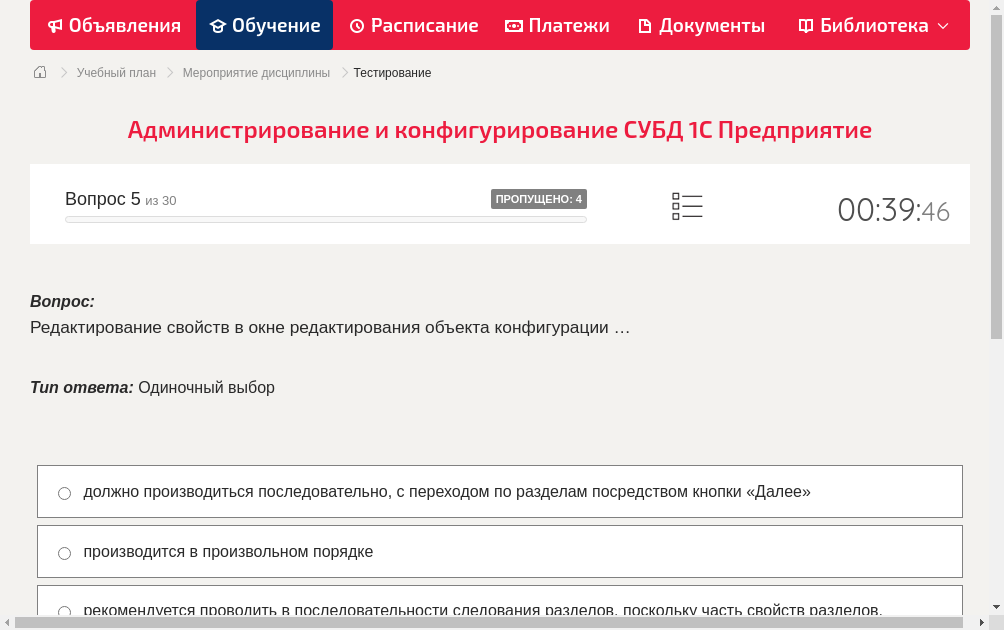Image resolution: width=1004 pixels, height=630 pixels.
Task: Open the question list navigator icon
Action: (687, 206)
